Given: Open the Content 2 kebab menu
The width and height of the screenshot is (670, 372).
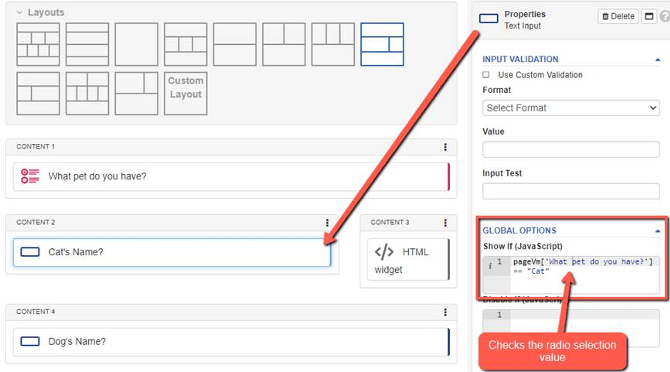Looking at the screenshot, I should click(327, 223).
